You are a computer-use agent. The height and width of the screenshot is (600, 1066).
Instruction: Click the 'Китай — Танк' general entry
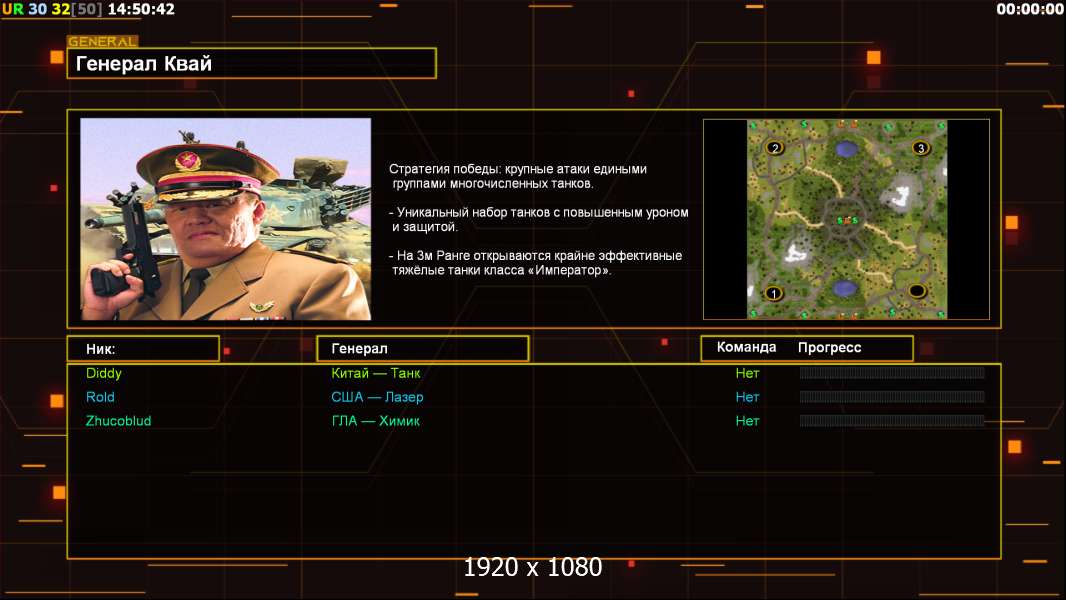tap(375, 373)
